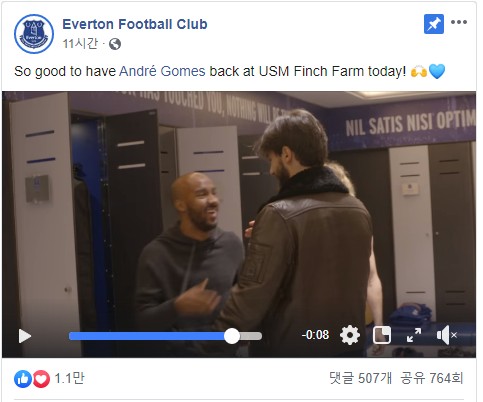Click the -0:08 remaining time display
The height and width of the screenshot is (402, 483).
point(315,335)
